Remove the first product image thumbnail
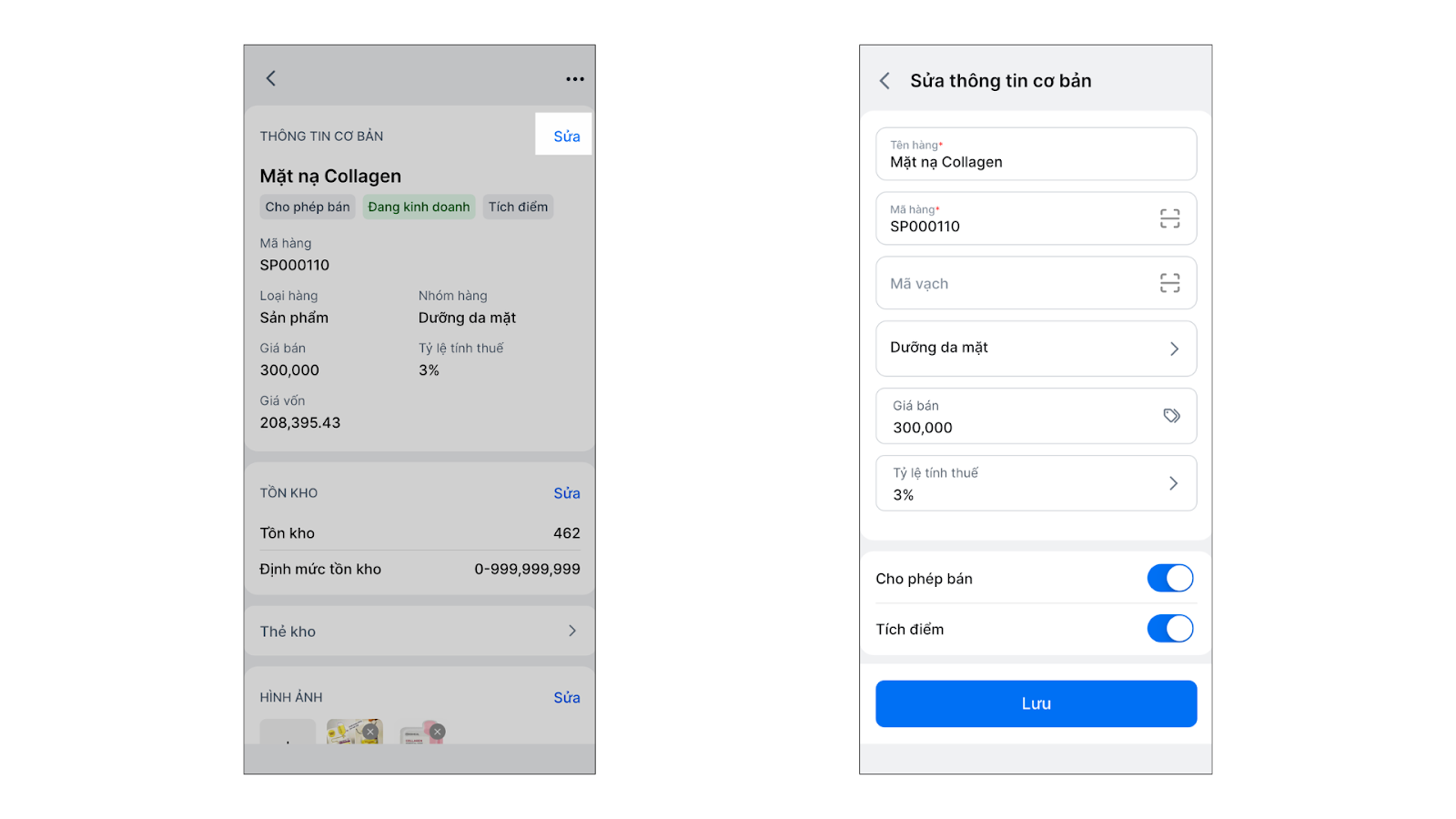Viewport: 1456px width, 819px height. (x=370, y=731)
